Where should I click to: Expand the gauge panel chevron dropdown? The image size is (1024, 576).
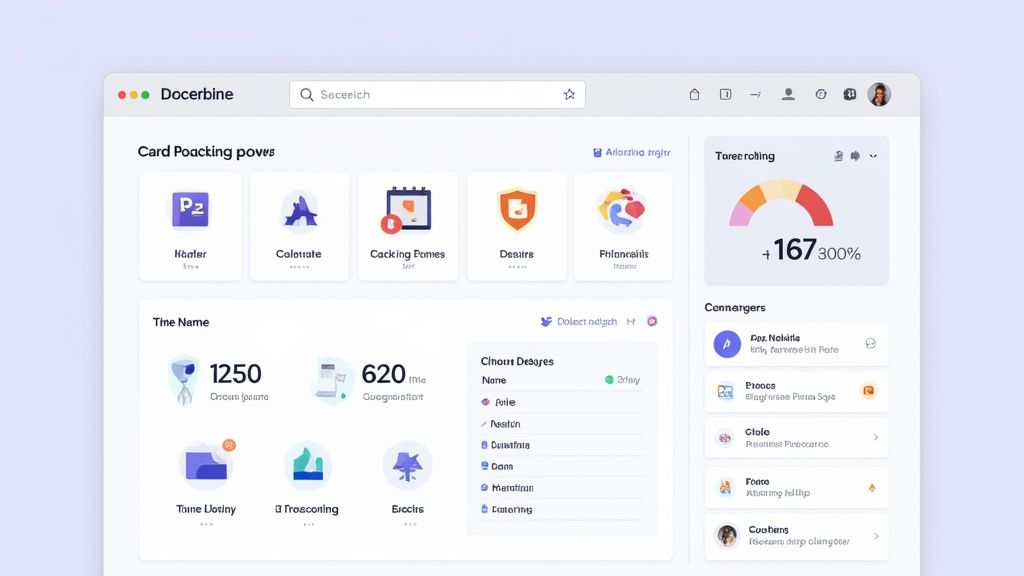click(x=873, y=156)
